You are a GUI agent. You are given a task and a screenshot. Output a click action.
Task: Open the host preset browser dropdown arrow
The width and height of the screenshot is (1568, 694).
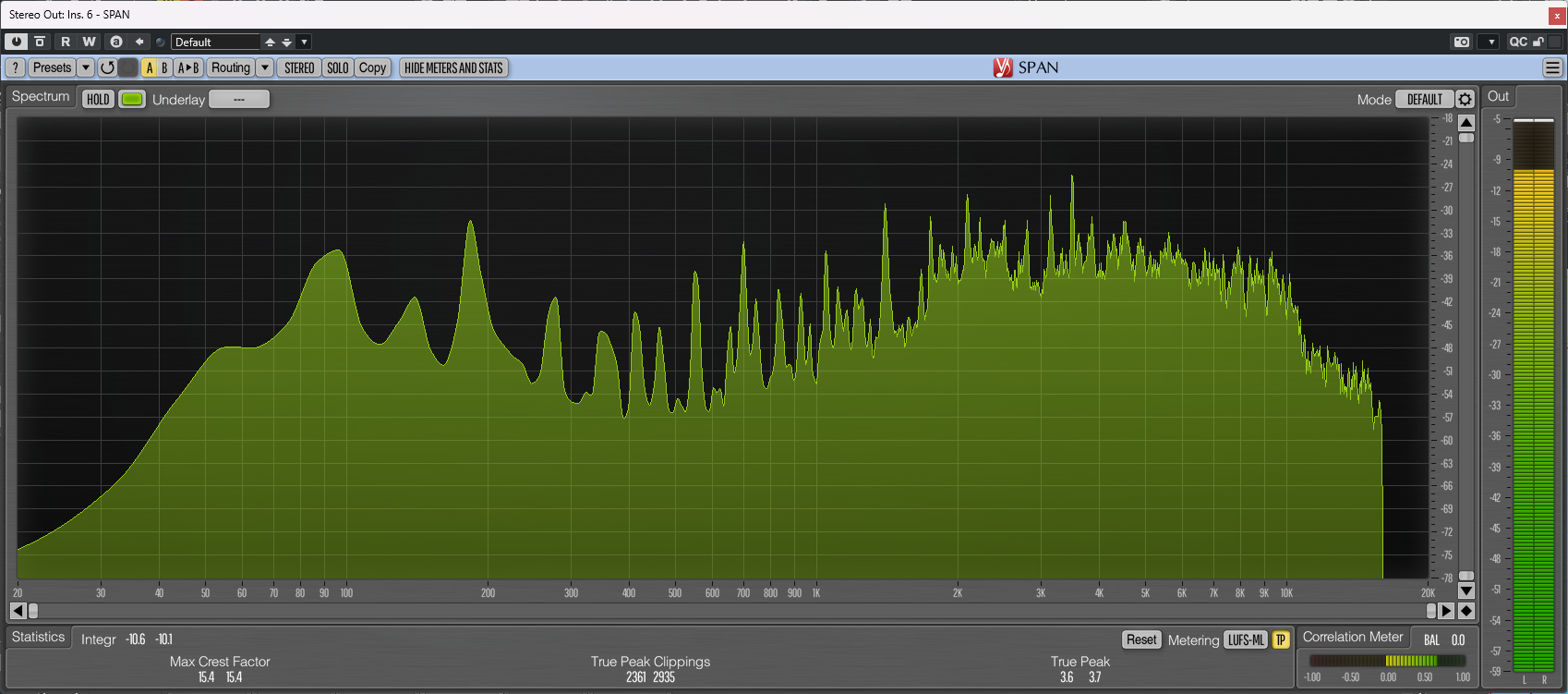pos(305,42)
